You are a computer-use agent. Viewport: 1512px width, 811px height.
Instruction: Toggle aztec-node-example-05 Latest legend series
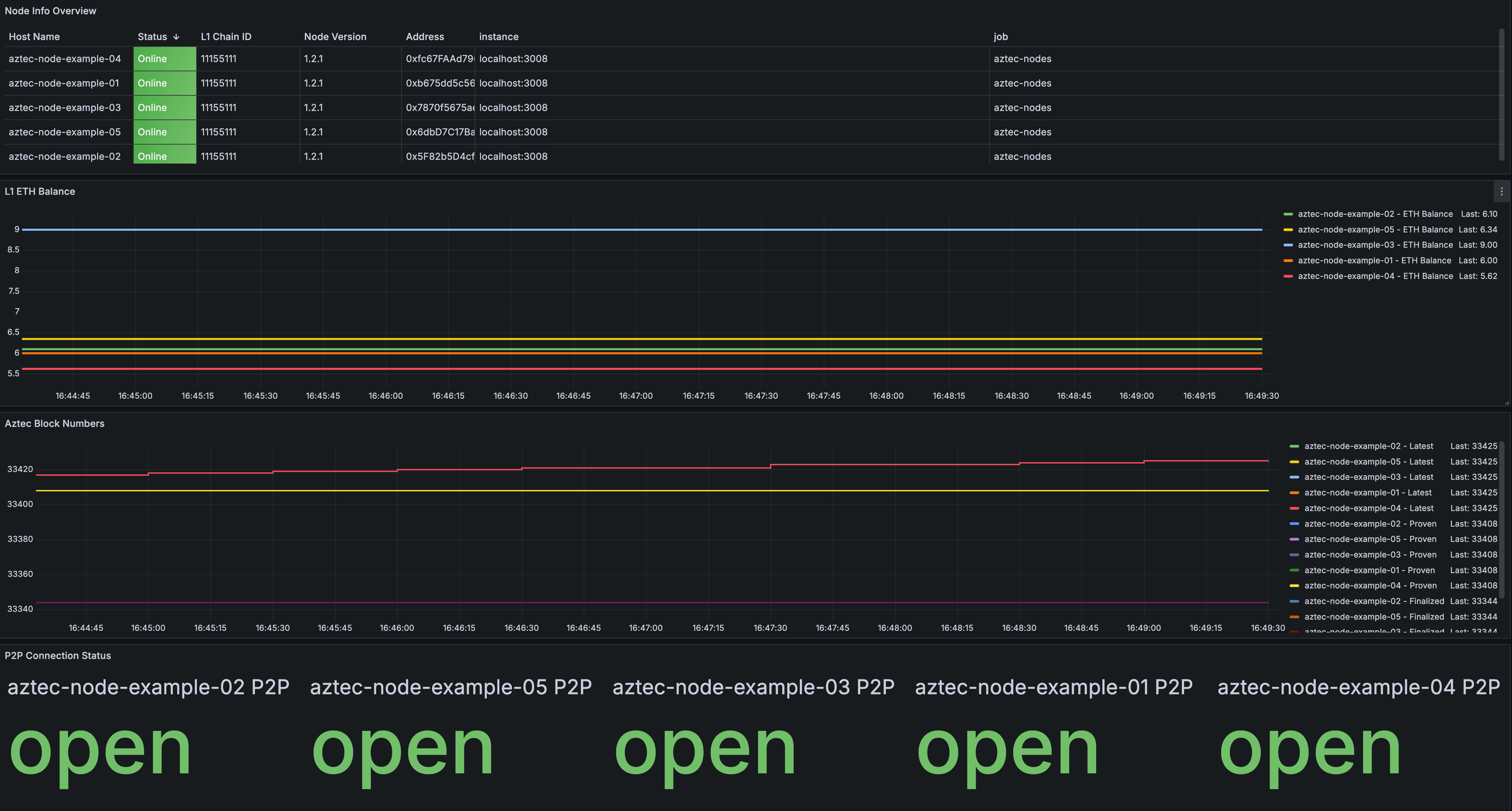click(x=1369, y=462)
